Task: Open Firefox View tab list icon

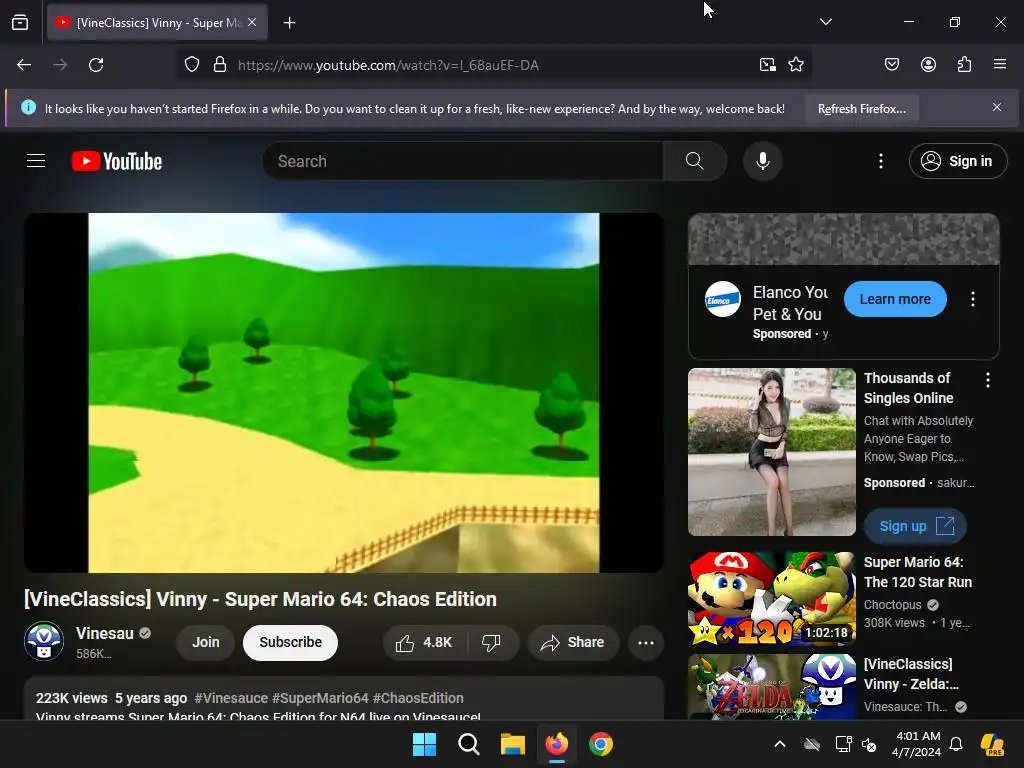Action: click(20, 23)
